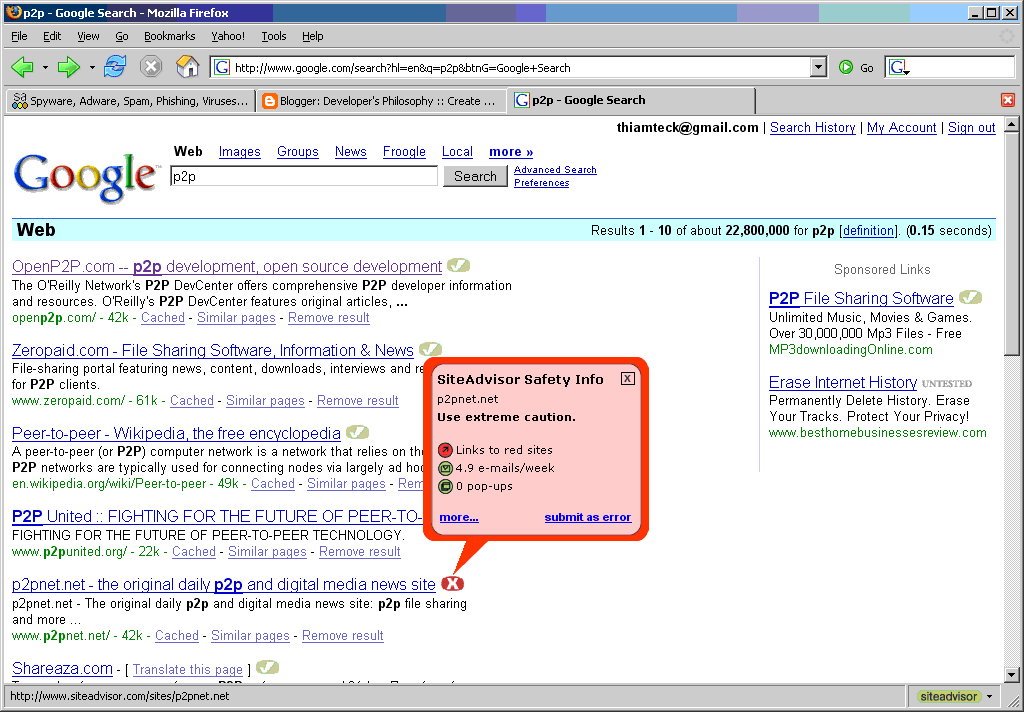1024x712 pixels.
Task: Switch to the Spyware, Adware, Spam tab
Action: pos(130,101)
